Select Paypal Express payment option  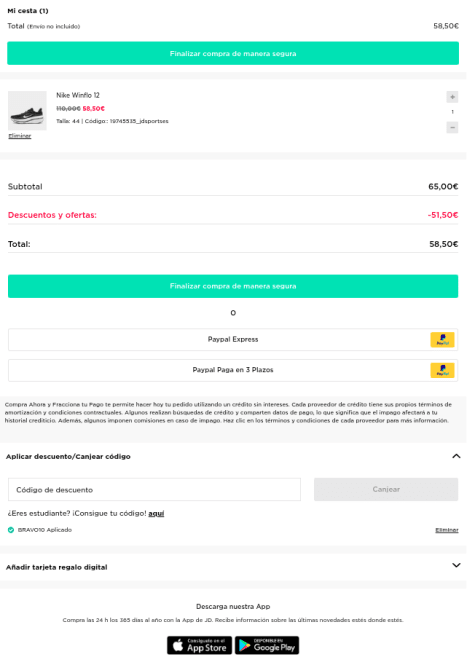[233, 339]
